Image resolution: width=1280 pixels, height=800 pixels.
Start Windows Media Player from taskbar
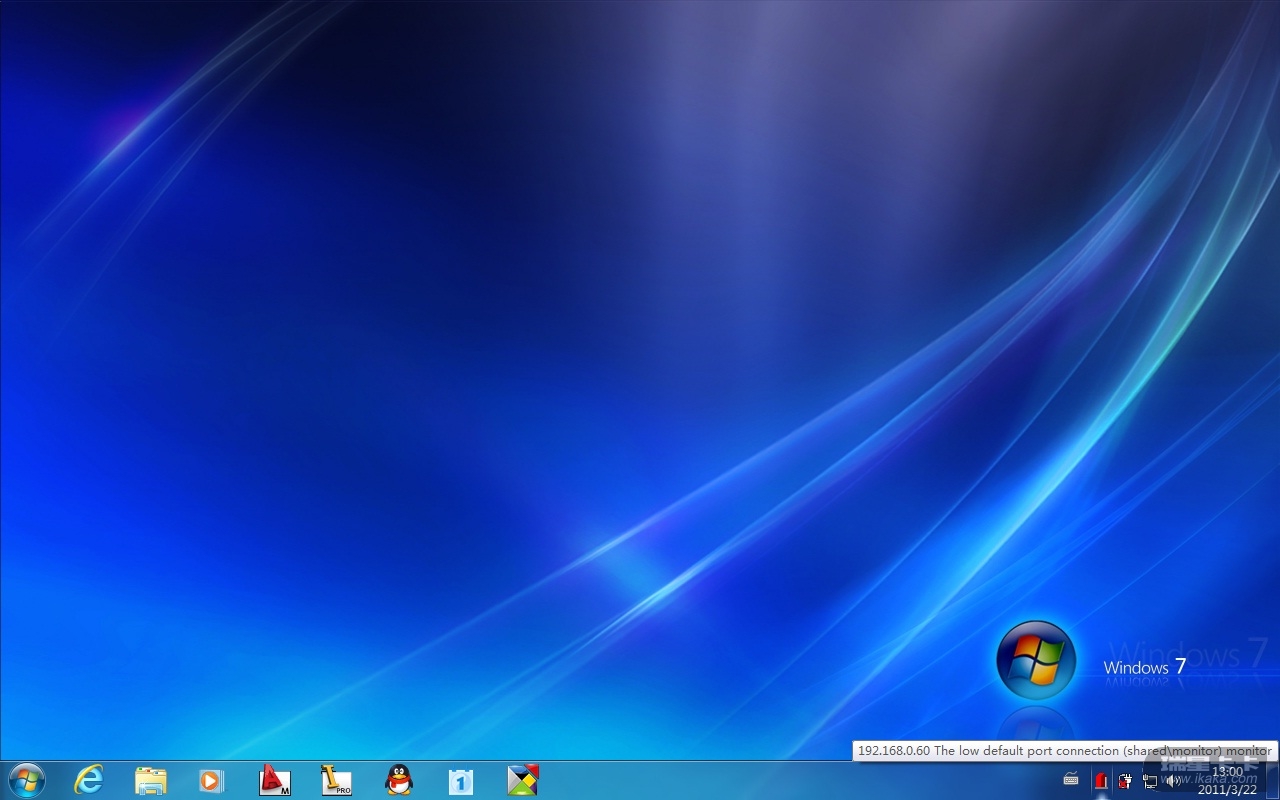[211, 780]
